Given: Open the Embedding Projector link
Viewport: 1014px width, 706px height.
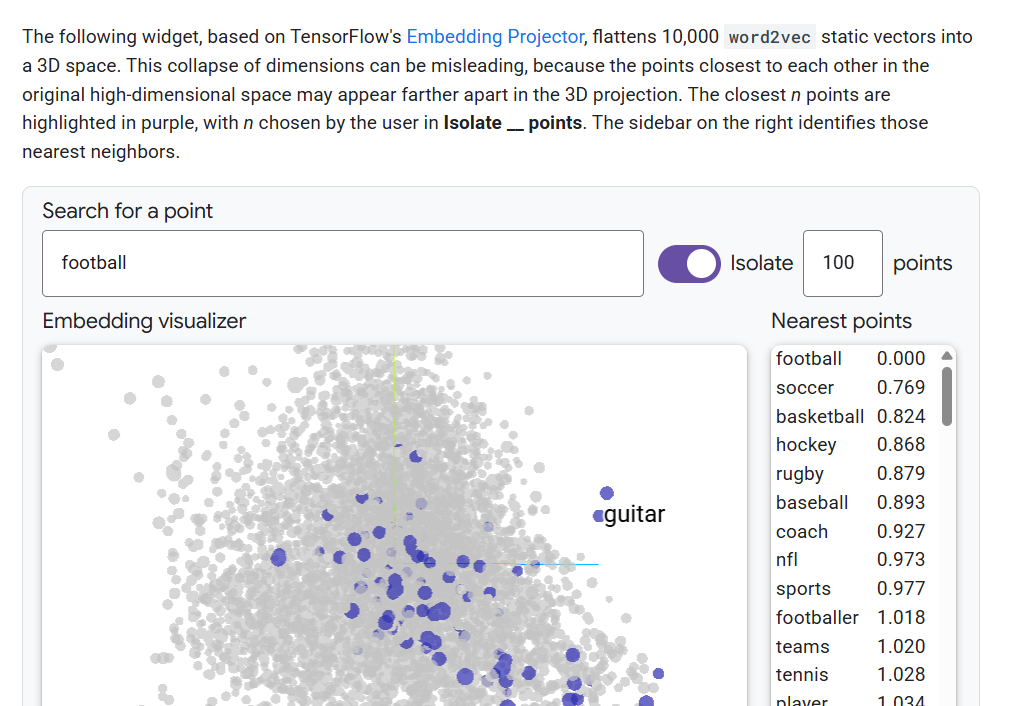Looking at the screenshot, I should [x=495, y=37].
